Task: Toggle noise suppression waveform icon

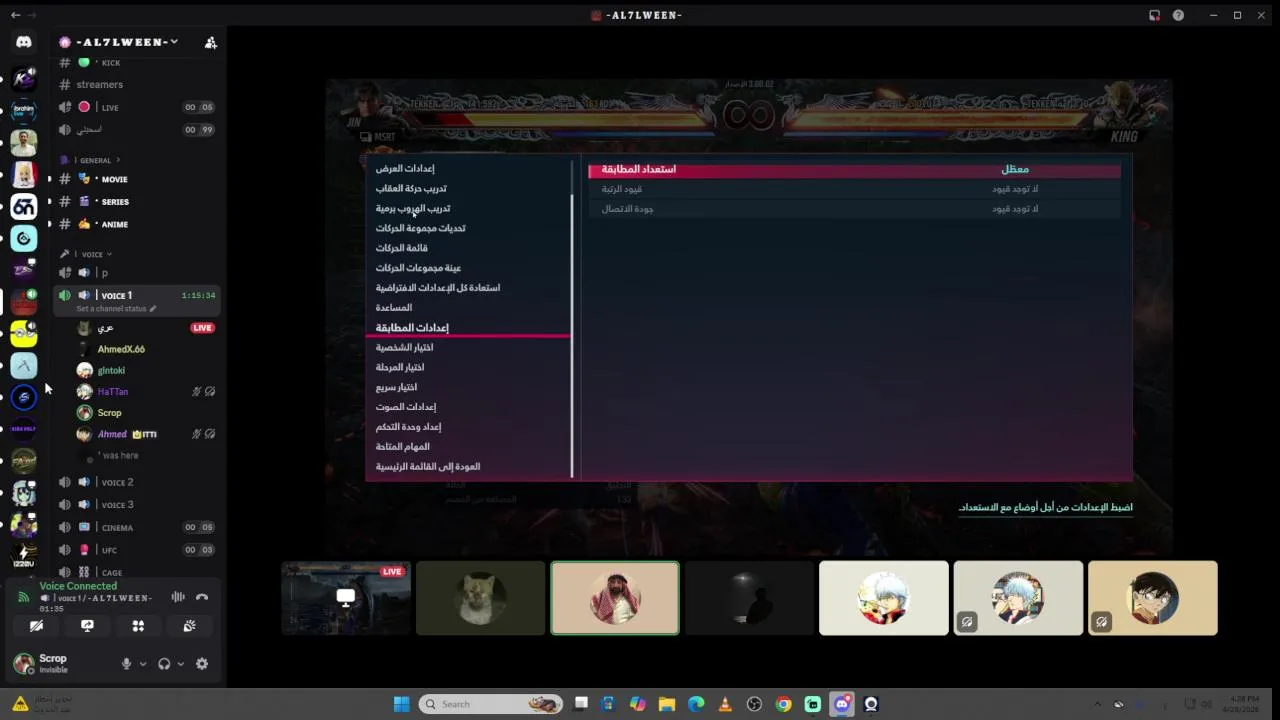Action: [178, 597]
